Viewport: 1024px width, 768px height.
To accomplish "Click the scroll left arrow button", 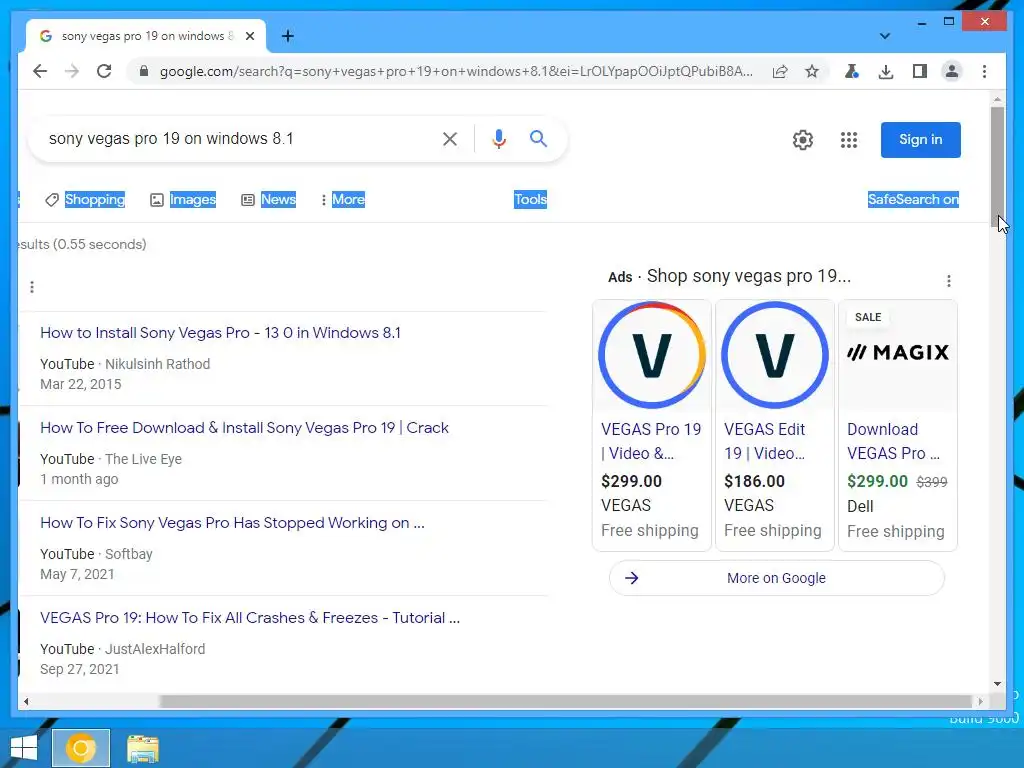I will 25,701.
